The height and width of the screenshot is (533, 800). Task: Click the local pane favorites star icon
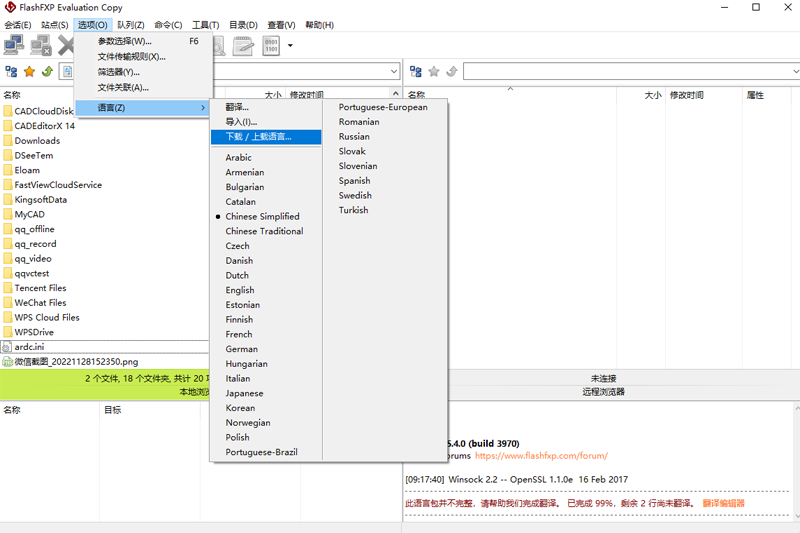coord(29,72)
